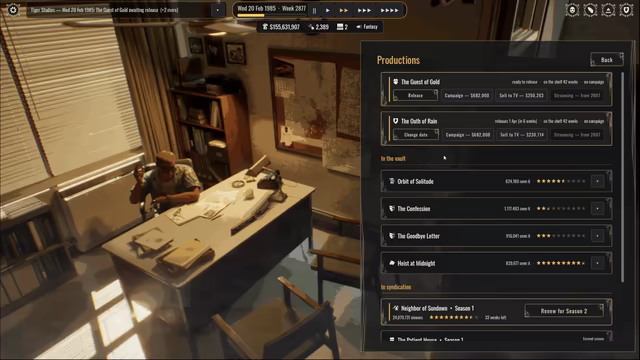Screen dimensions: 640x360
Task: Click the Orbit of Solitude genre icon
Action: 392,181
